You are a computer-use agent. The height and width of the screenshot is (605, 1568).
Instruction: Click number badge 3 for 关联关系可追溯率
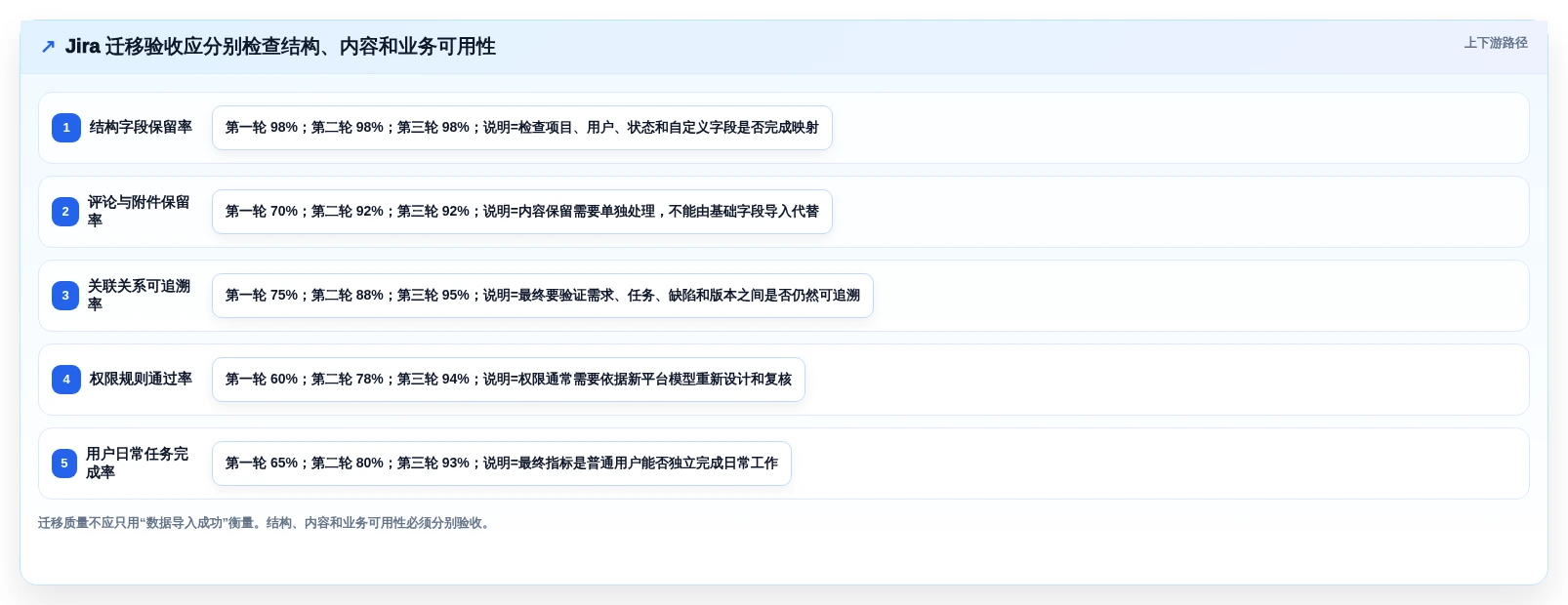coord(65,296)
